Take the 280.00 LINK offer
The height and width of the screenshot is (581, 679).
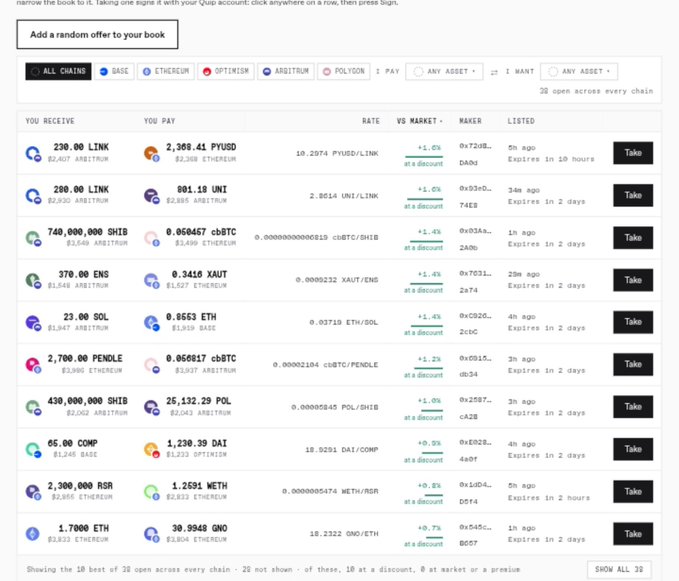[x=633, y=195]
